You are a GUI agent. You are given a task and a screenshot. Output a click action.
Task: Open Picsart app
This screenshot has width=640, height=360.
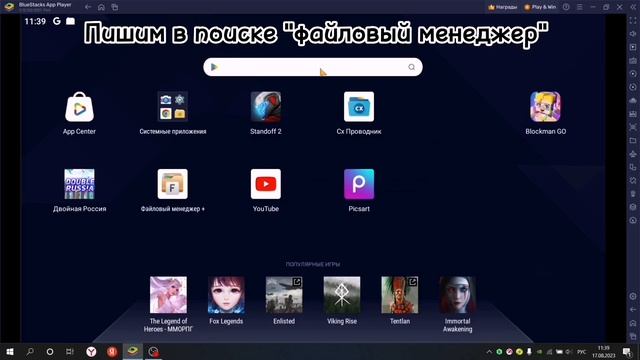(x=359, y=184)
